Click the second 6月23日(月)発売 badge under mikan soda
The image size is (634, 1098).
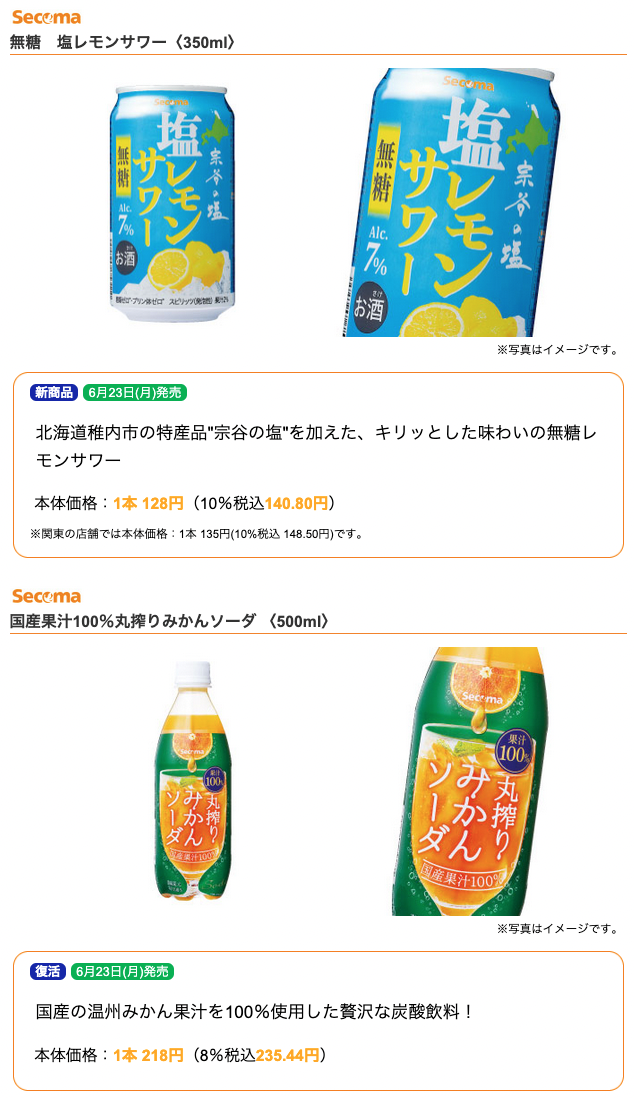click(x=122, y=972)
